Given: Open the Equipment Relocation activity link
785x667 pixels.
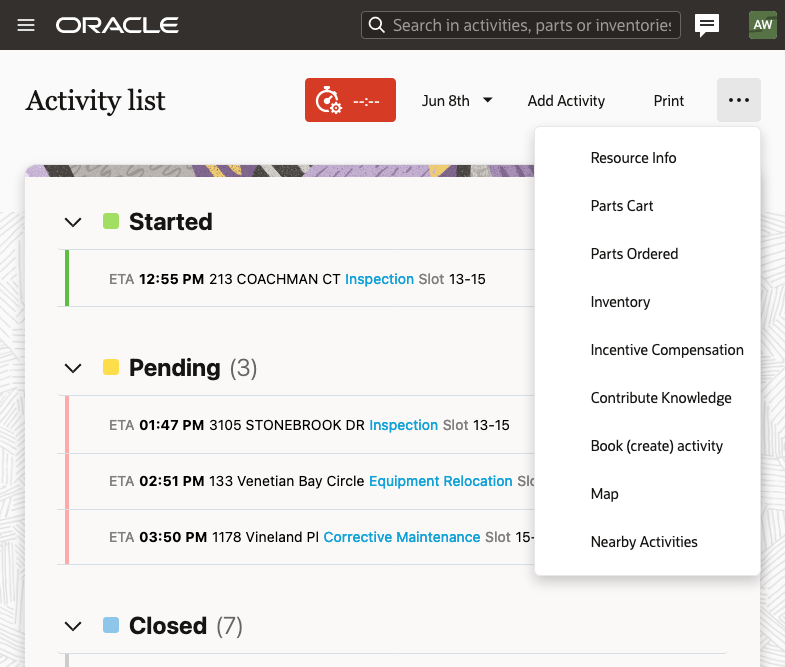Looking at the screenshot, I should (440, 481).
